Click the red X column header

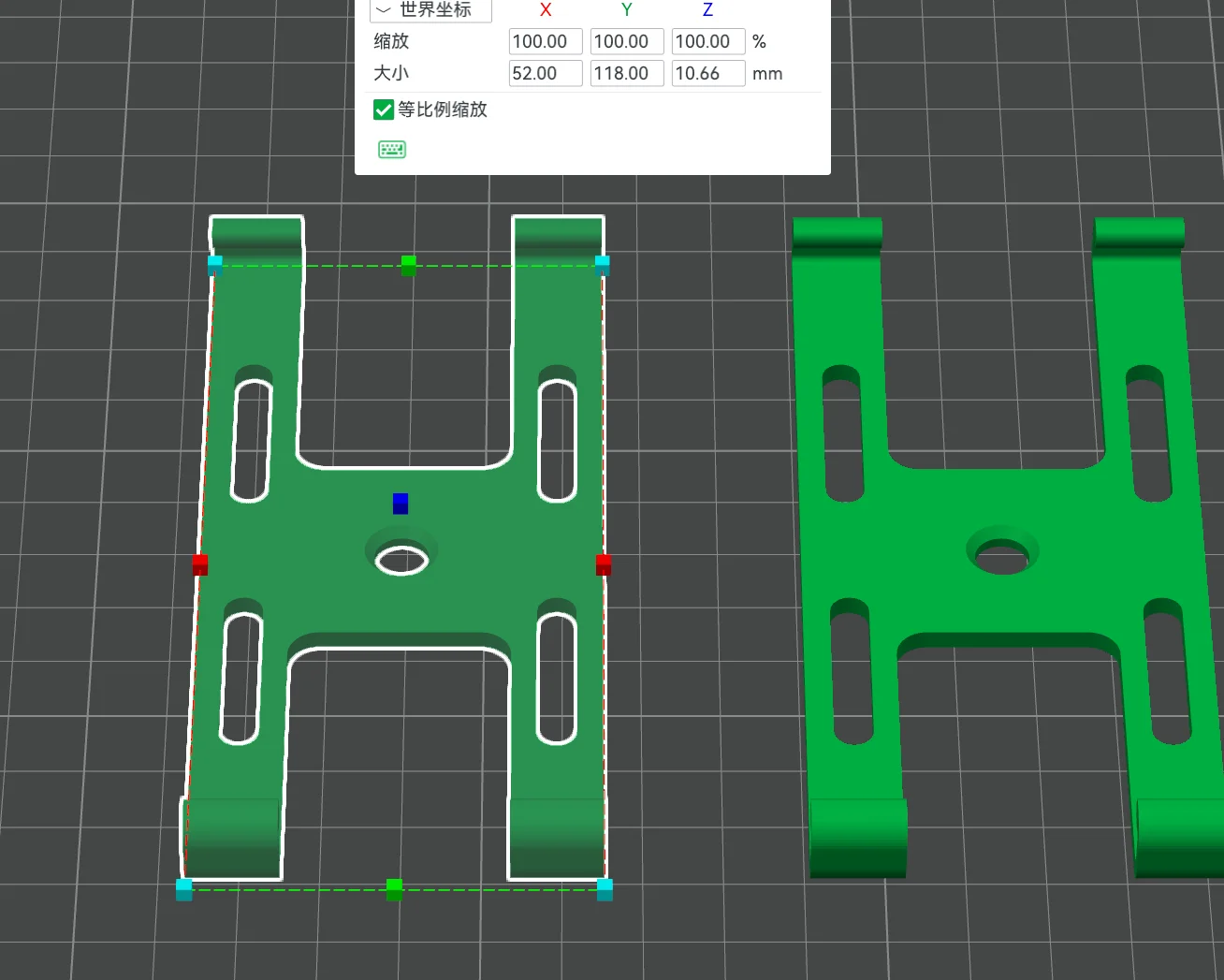[x=546, y=10]
